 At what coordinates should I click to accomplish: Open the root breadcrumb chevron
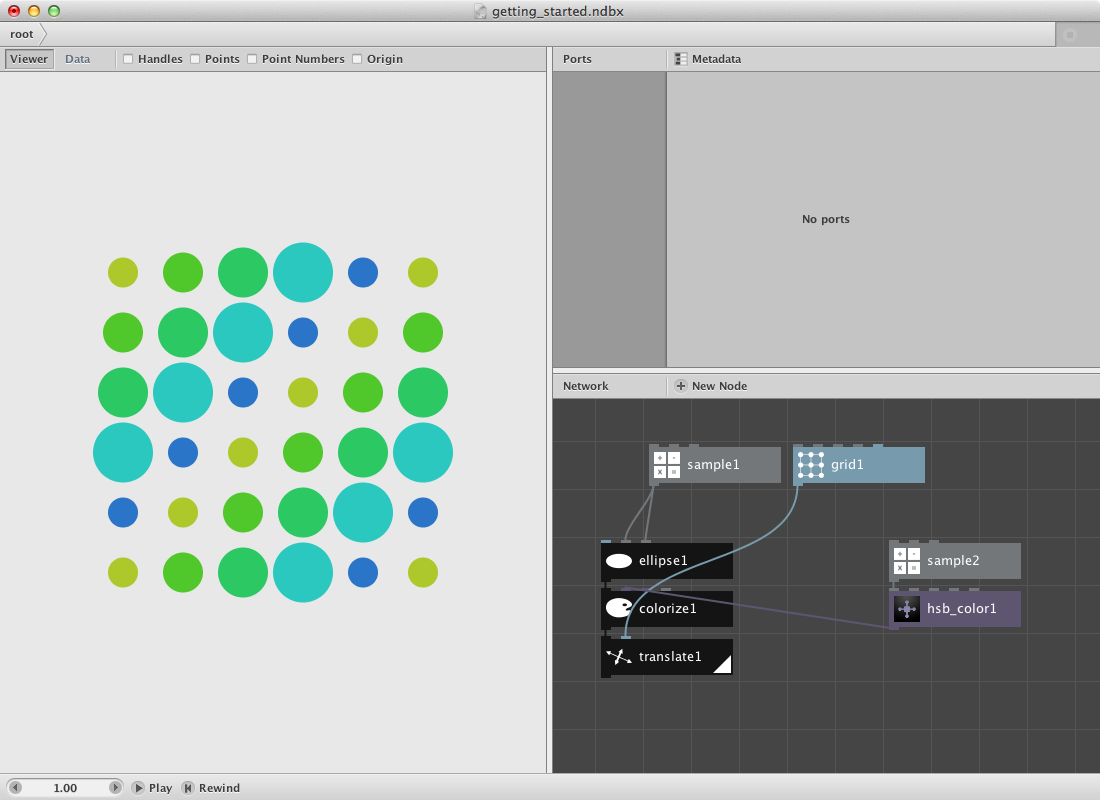(43, 33)
